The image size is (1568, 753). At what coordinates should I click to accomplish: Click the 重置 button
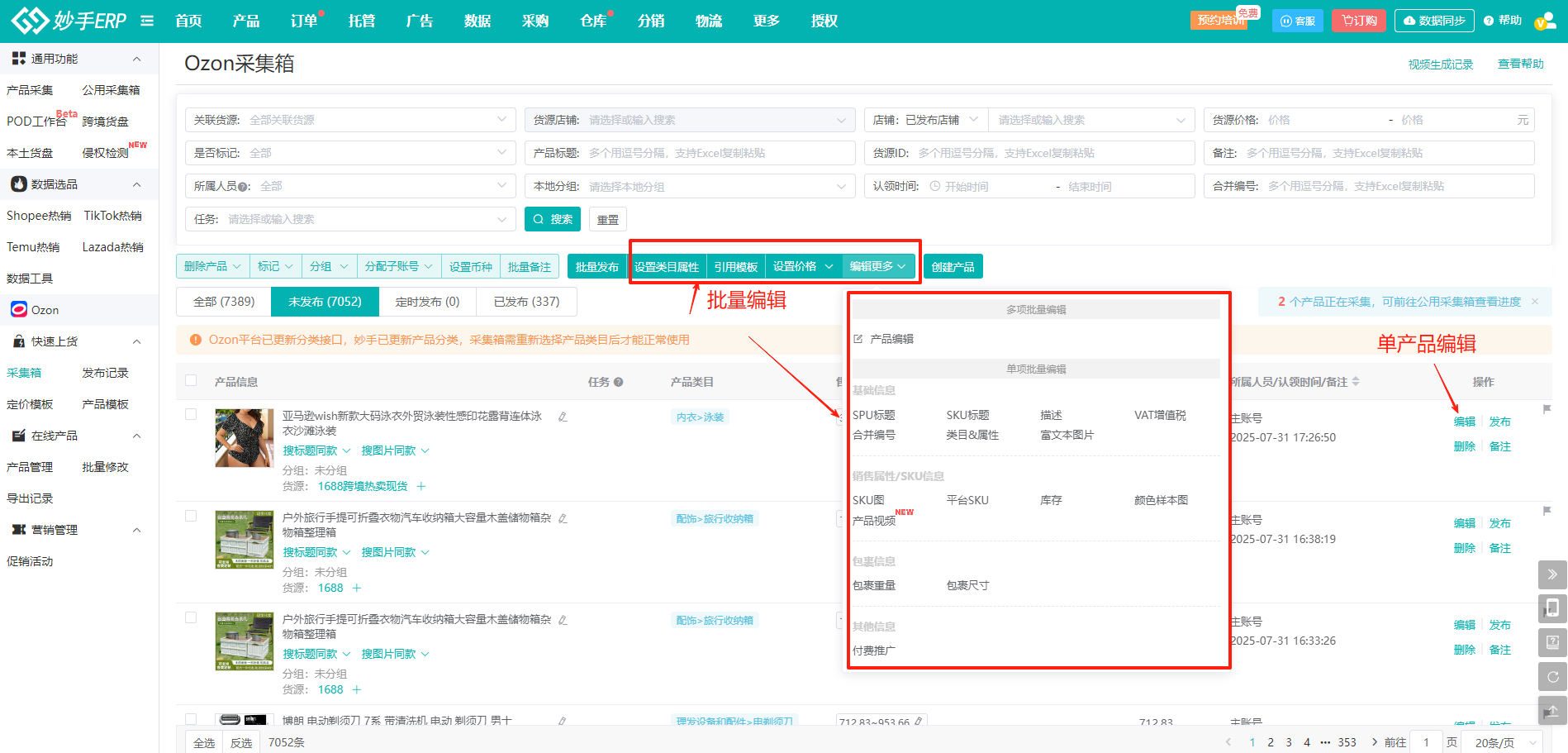coord(608,219)
